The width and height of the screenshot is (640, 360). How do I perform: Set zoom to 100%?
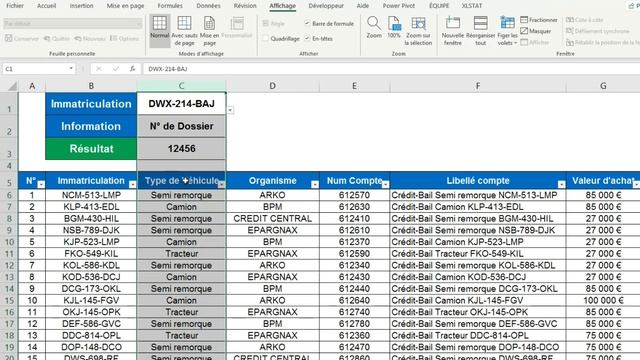394,27
